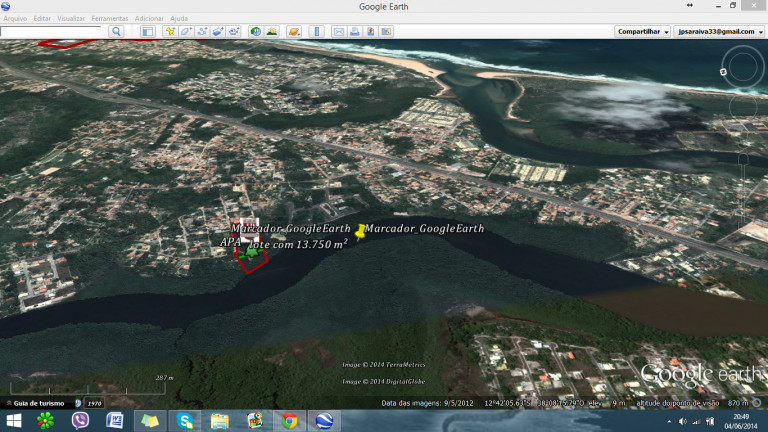Open the Compartilhar dropdown
Viewport: 768px width, 432px height.
click(642, 31)
